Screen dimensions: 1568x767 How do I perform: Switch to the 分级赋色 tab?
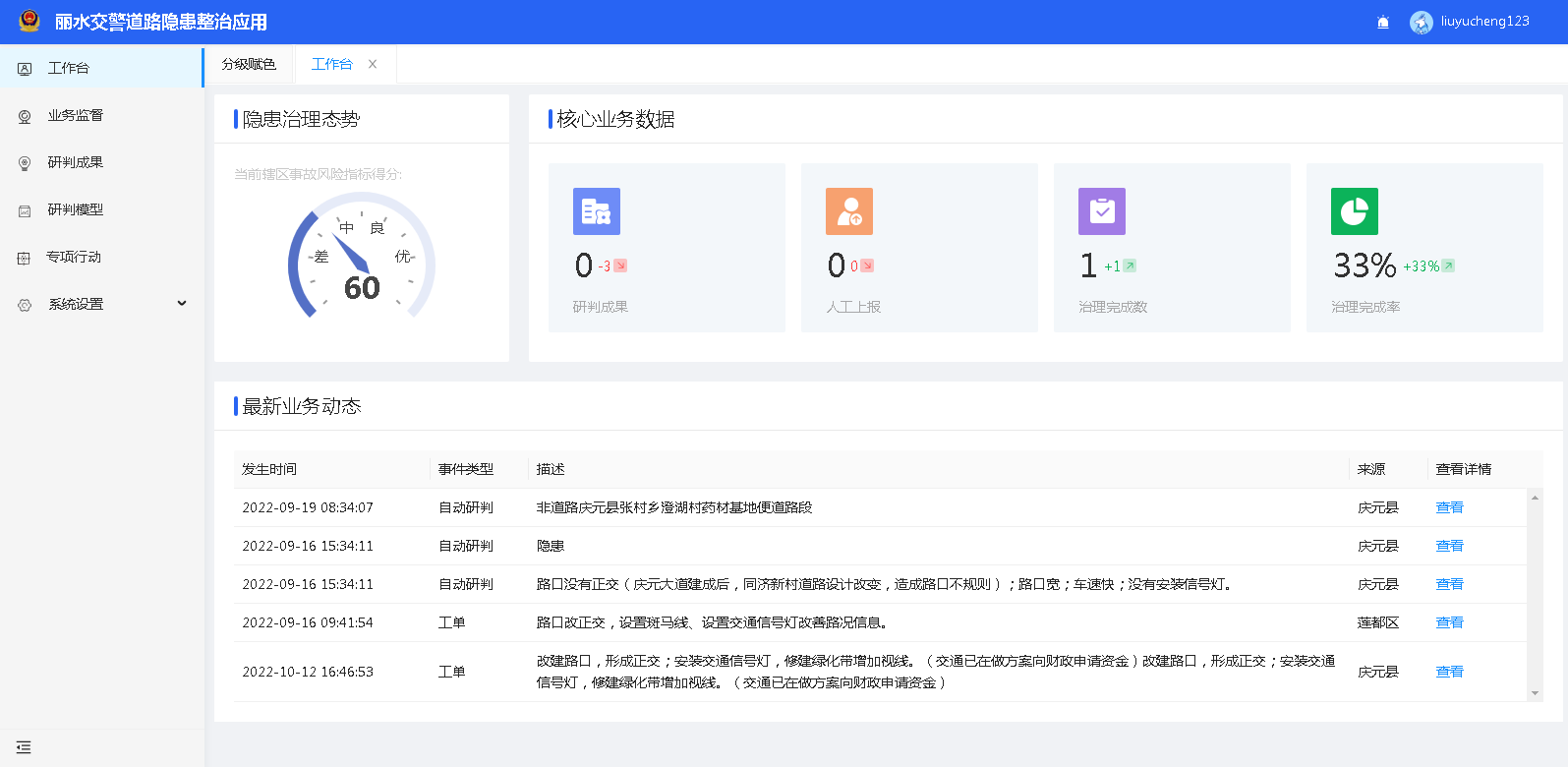tap(249, 64)
